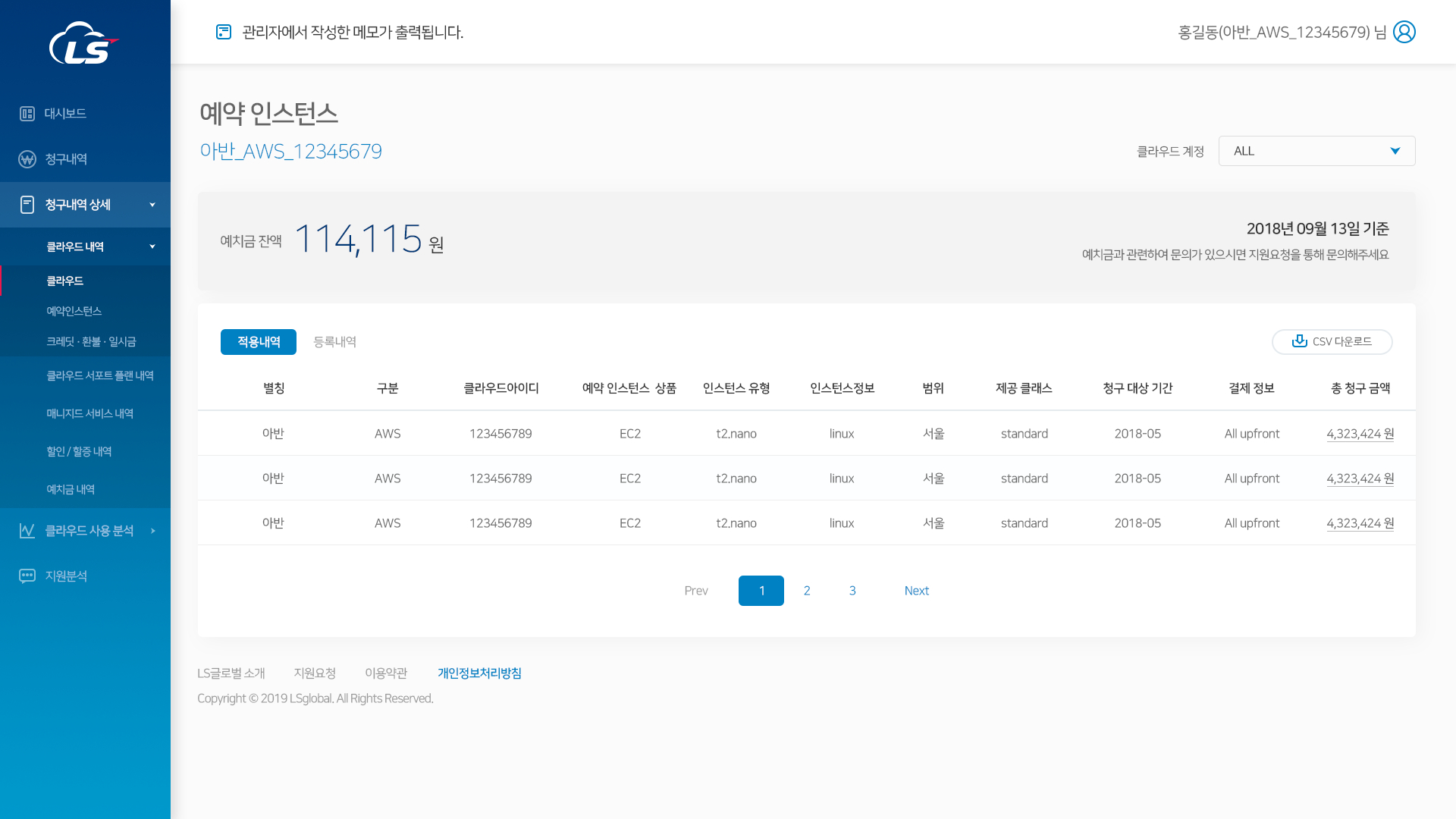Screen dimensions: 1456x819
Task: Click the won-currency icon beside 청구내역
Action: pos(27,159)
